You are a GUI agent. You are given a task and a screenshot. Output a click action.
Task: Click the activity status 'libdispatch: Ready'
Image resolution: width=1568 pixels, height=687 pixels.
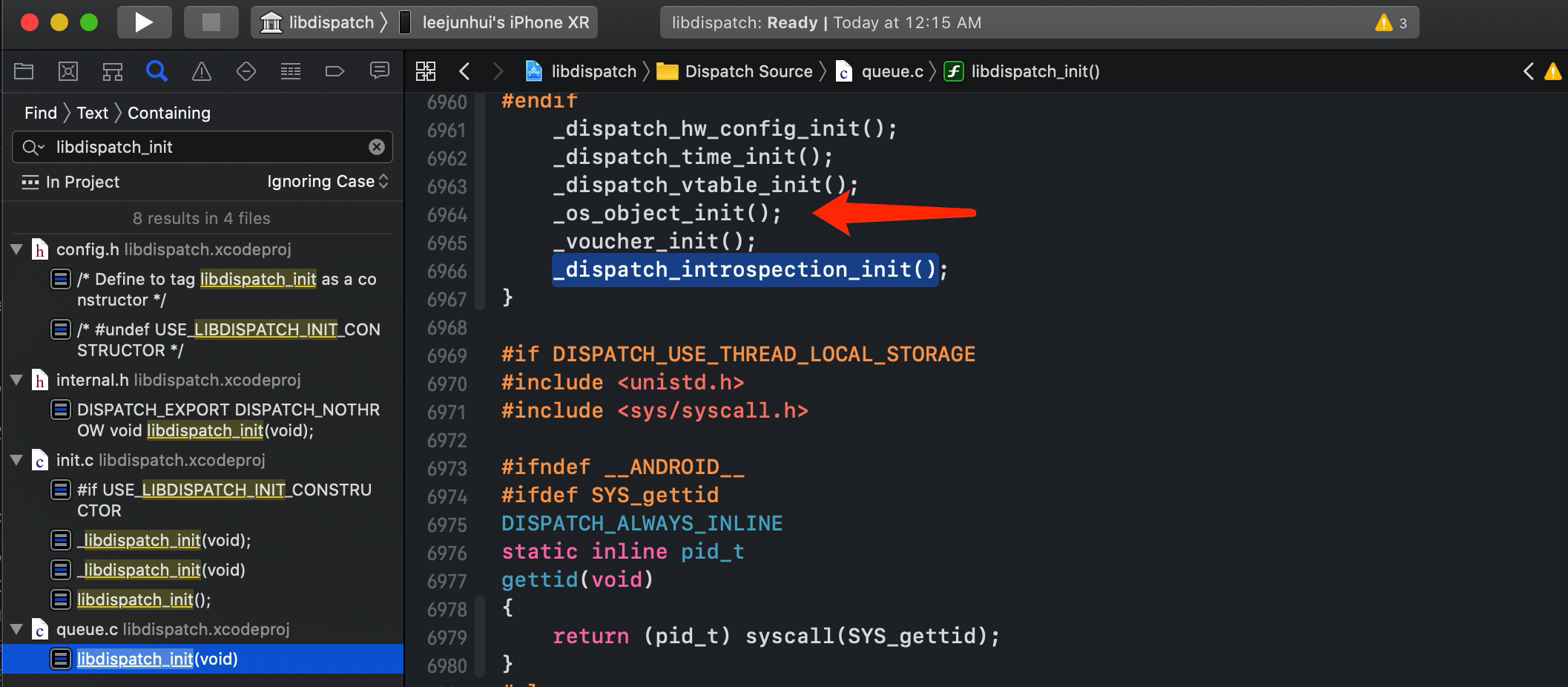click(x=826, y=23)
